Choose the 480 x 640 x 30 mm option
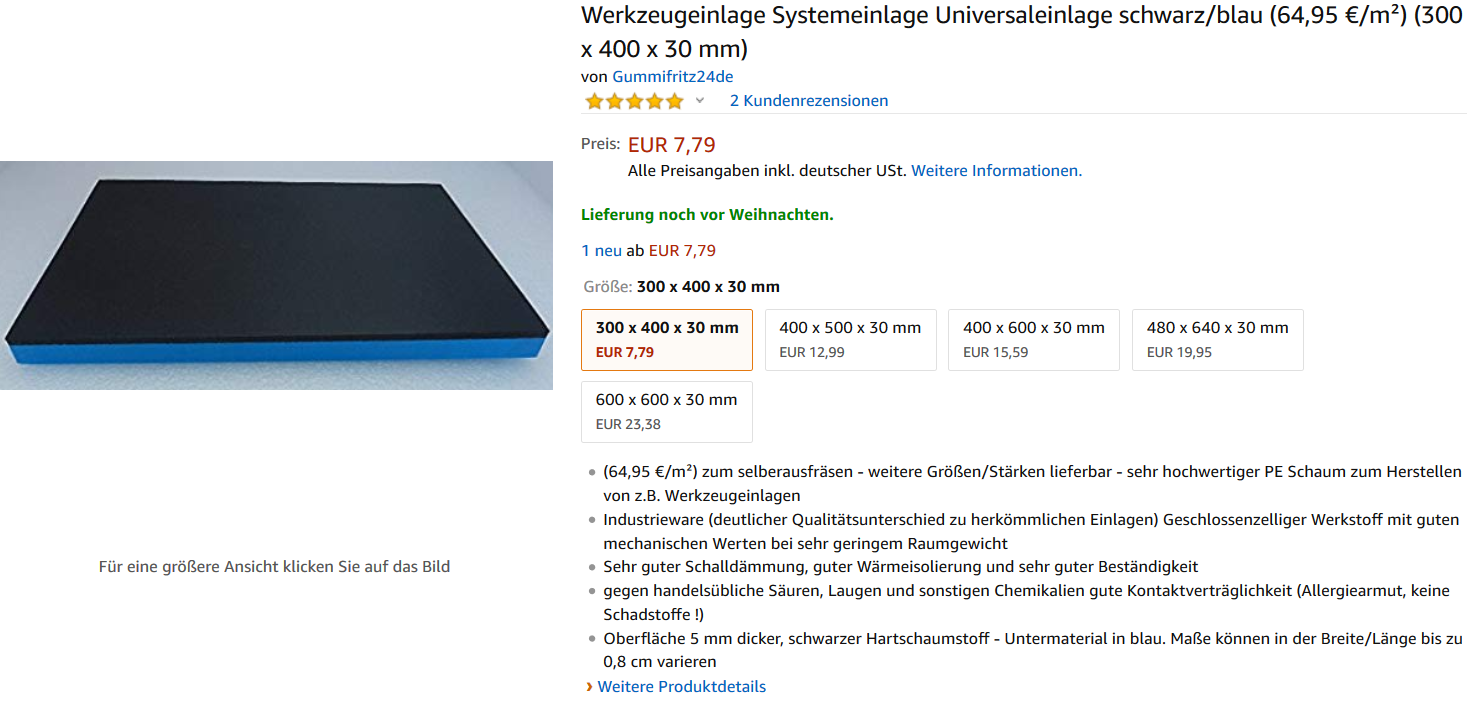The height and width of the screenshot is (723, 1484). pyautogui.click(x=1218, y=340)
